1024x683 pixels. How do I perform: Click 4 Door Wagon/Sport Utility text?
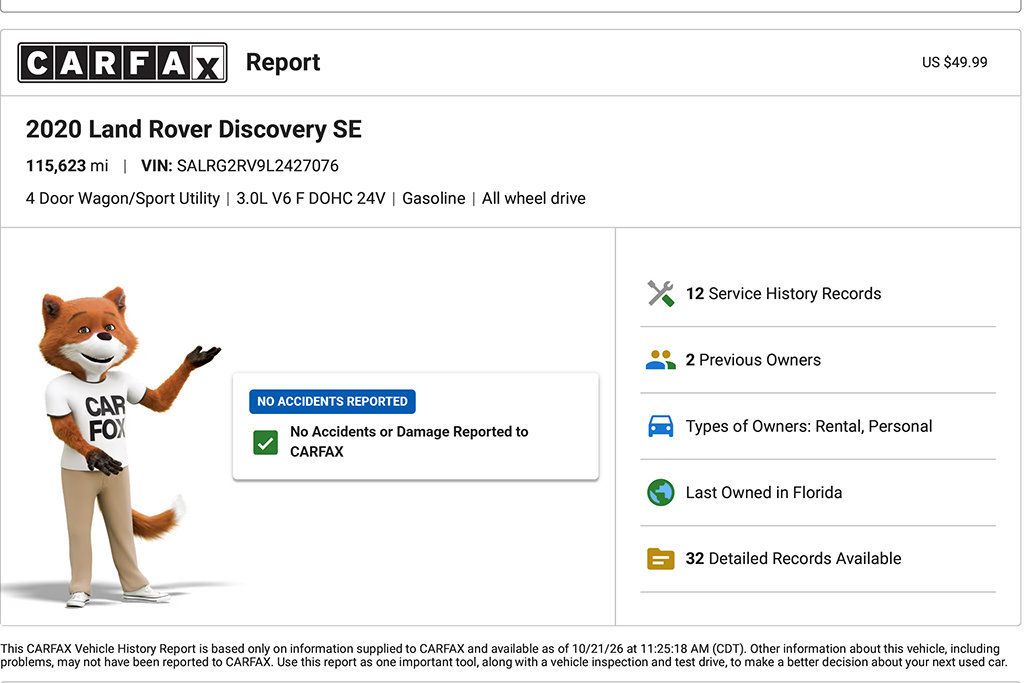tap(123, 199)
